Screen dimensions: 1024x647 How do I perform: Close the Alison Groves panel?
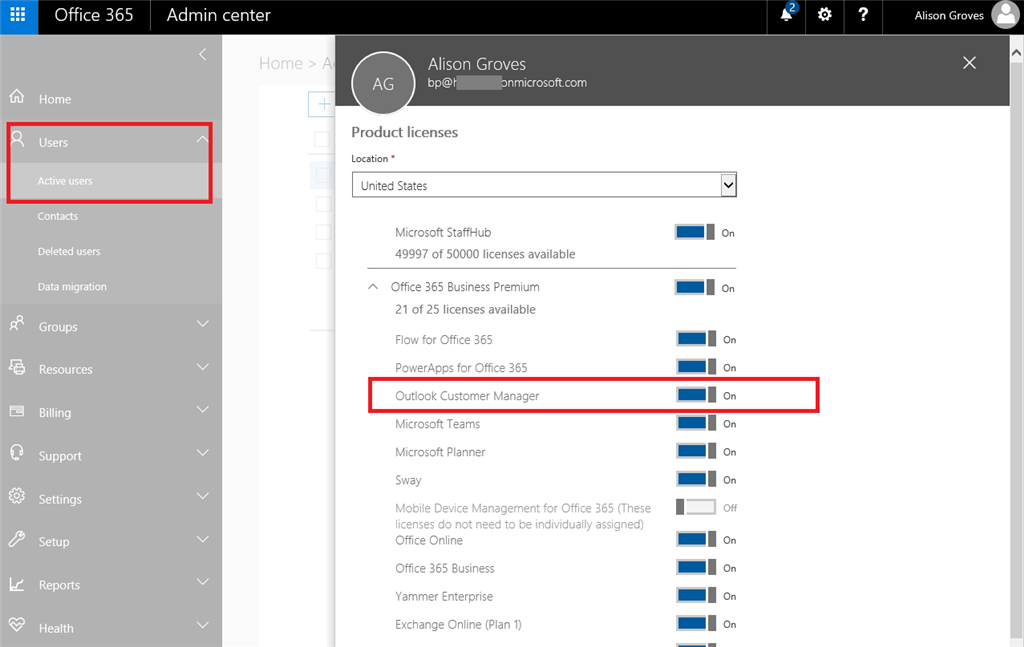(969, 63)
